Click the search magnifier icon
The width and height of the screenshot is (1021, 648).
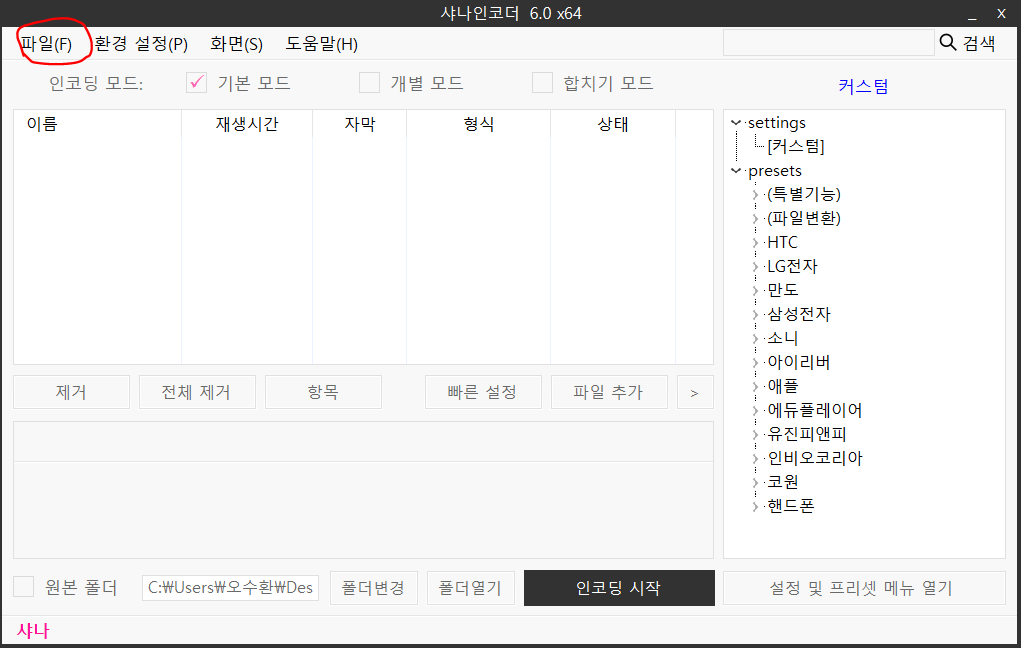(946, 43)
